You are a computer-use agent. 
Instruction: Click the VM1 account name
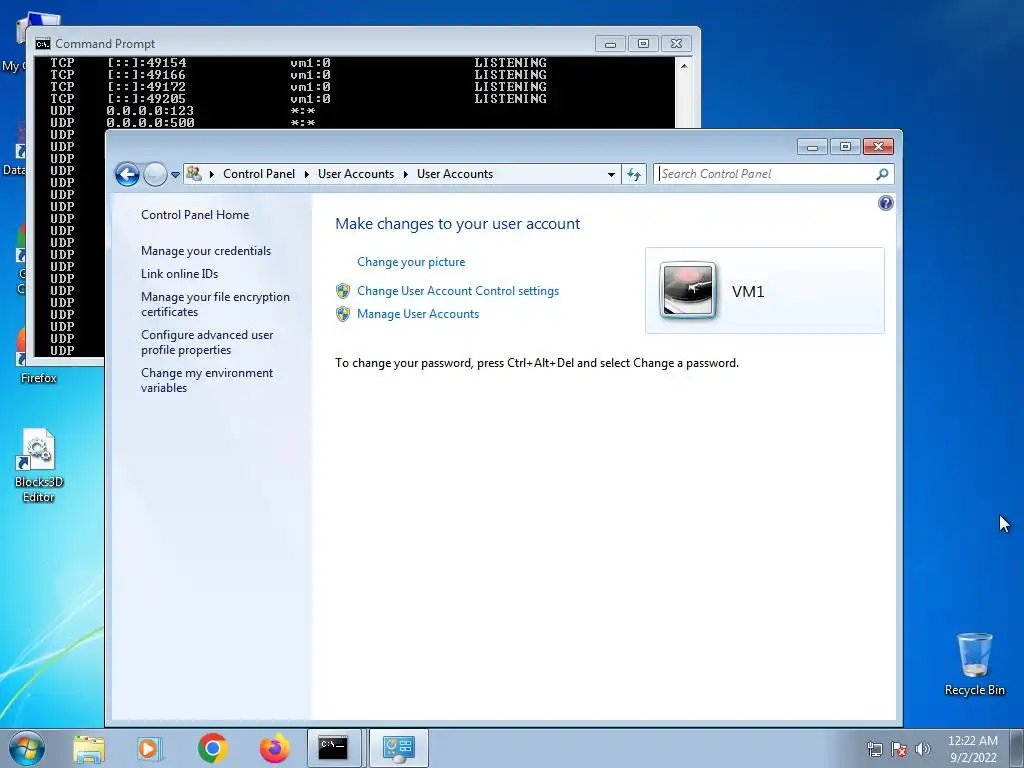(748, 291)
